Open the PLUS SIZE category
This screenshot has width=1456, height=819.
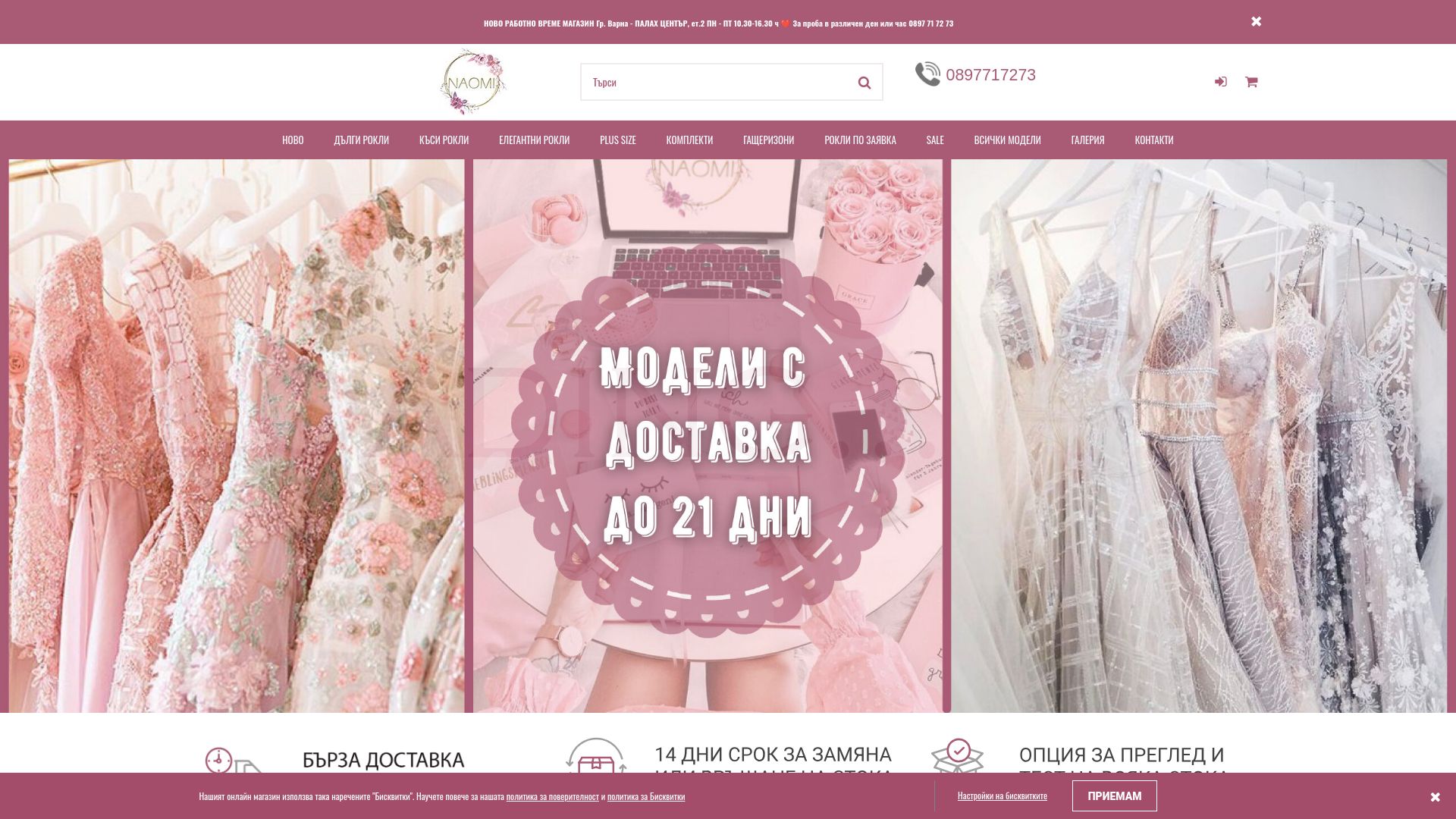[617, 140]
